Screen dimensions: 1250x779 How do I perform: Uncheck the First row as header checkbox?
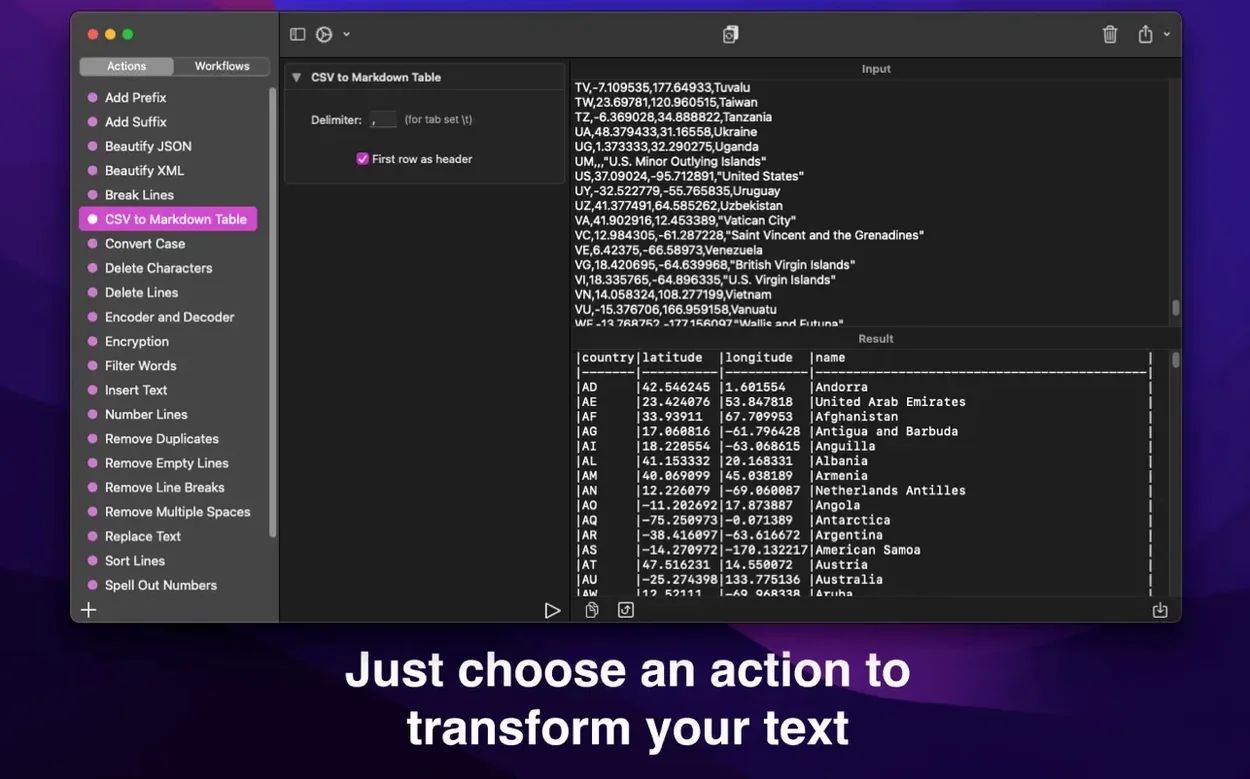(363, 159)
